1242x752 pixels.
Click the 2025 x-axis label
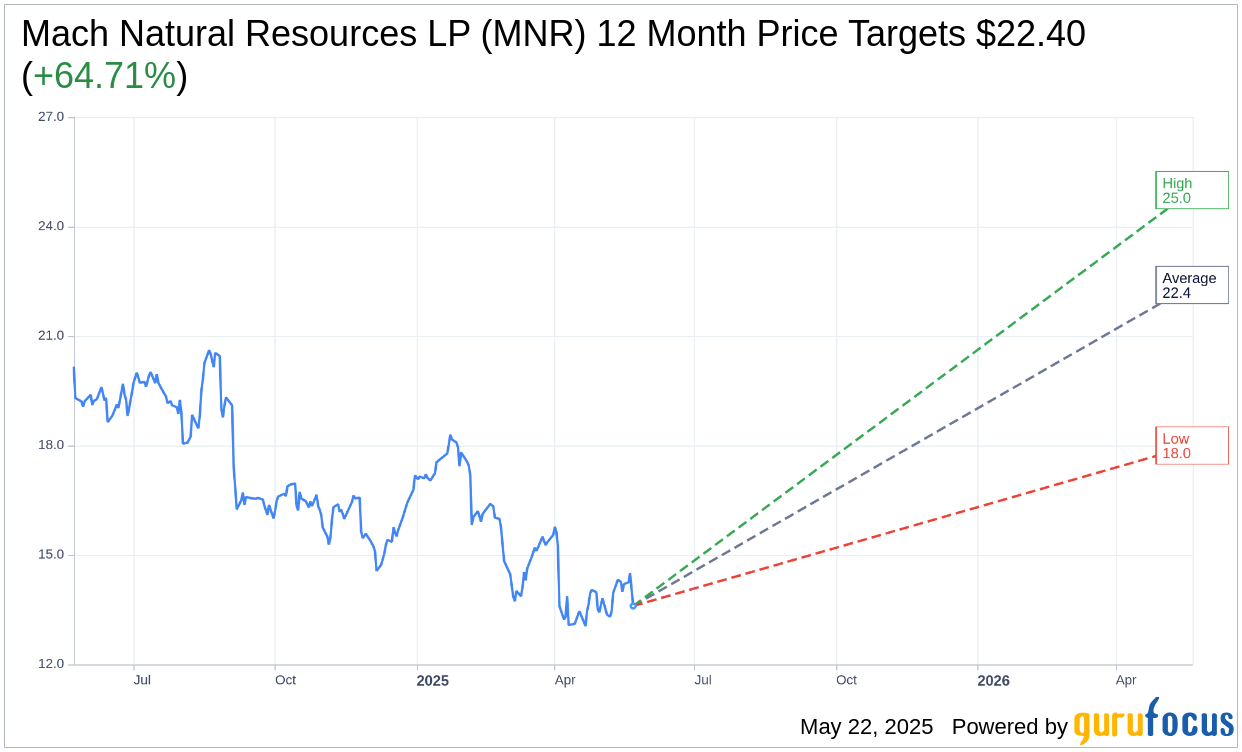click(x=433, y=681)
